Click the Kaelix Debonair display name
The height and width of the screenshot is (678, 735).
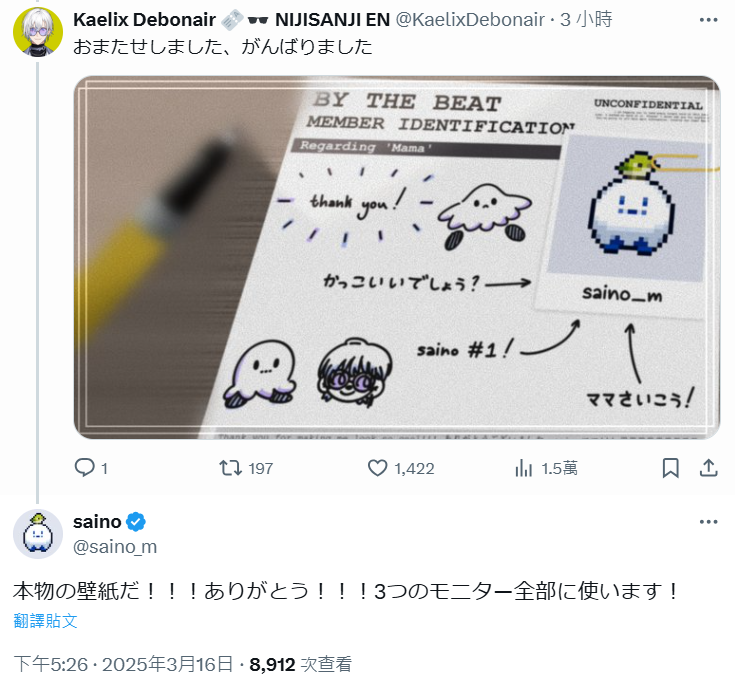tap(144, 20)
